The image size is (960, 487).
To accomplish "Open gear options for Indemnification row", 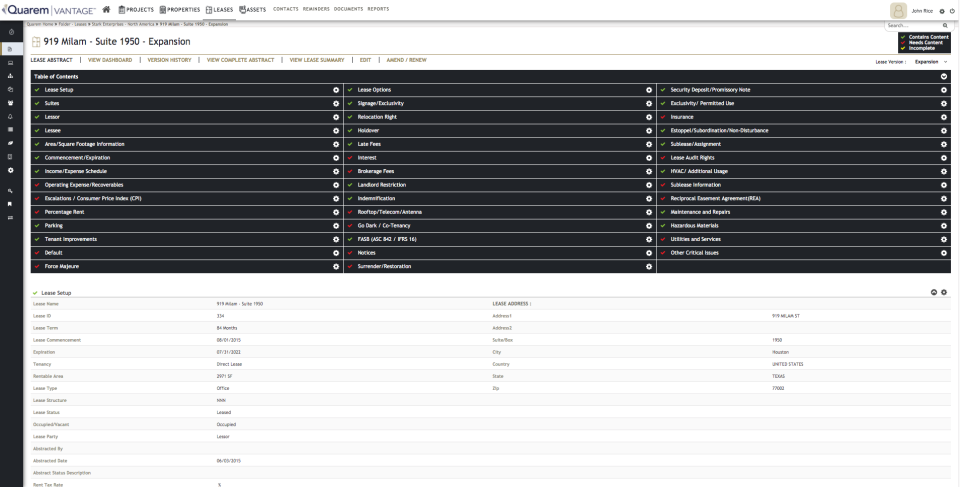I will pos(649,198).
